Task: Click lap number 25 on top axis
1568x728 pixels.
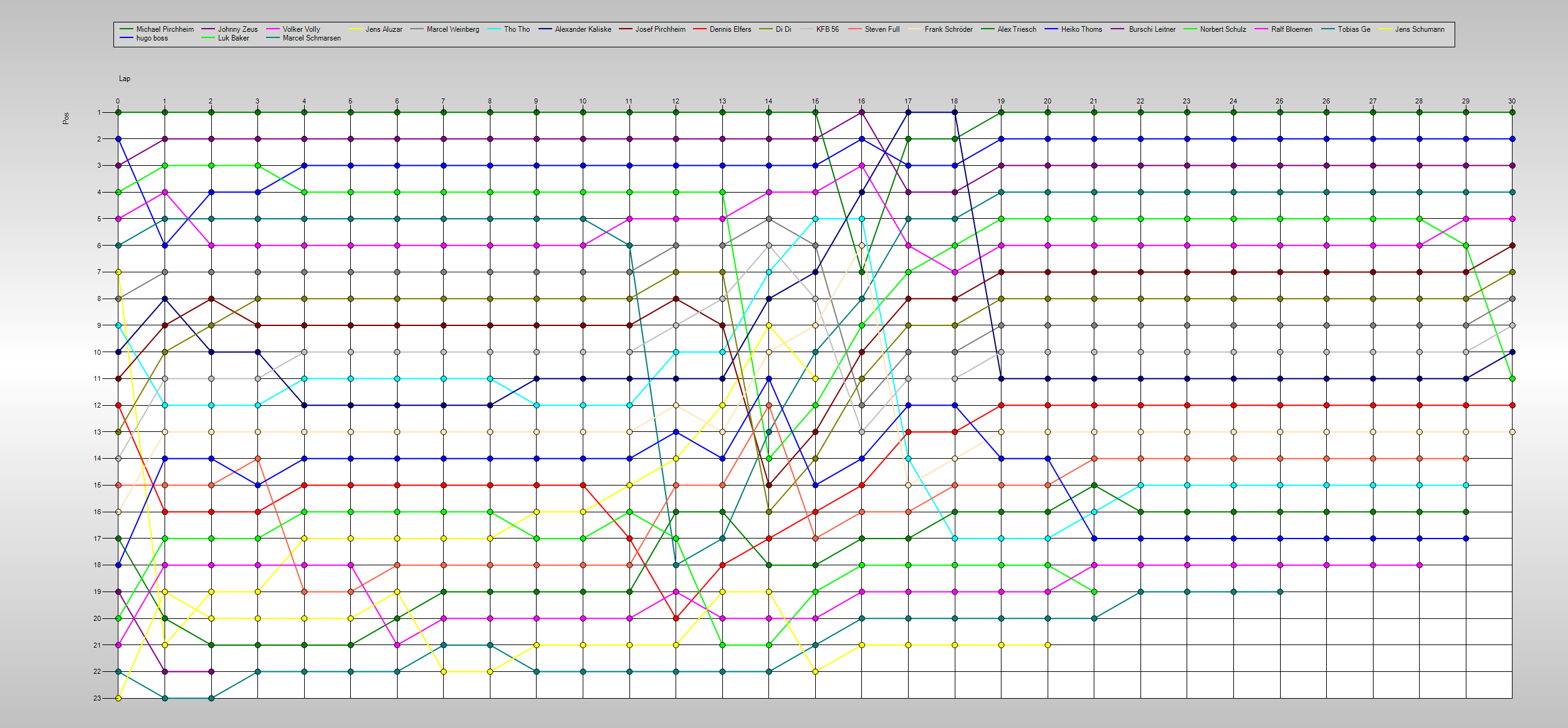Action: (x=1279, y=101)
